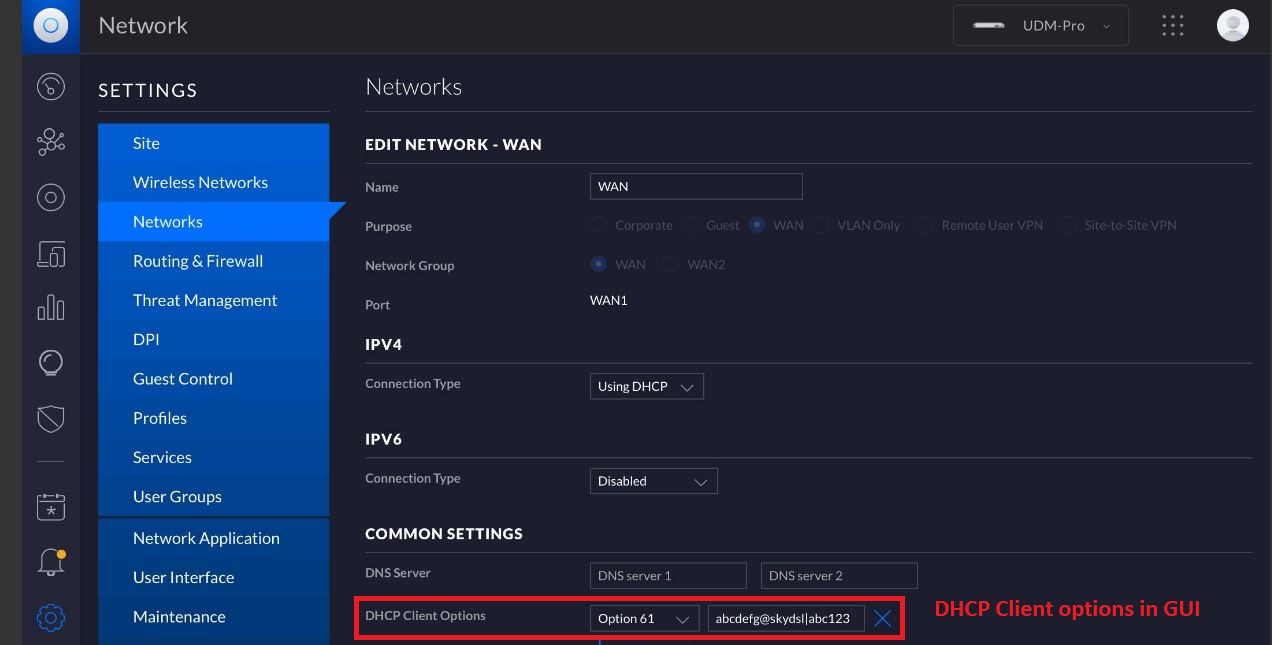Select the WAN purpose radio button
Image resolution: width=1272 pixels, height=645 pixels.
point(757,225)
